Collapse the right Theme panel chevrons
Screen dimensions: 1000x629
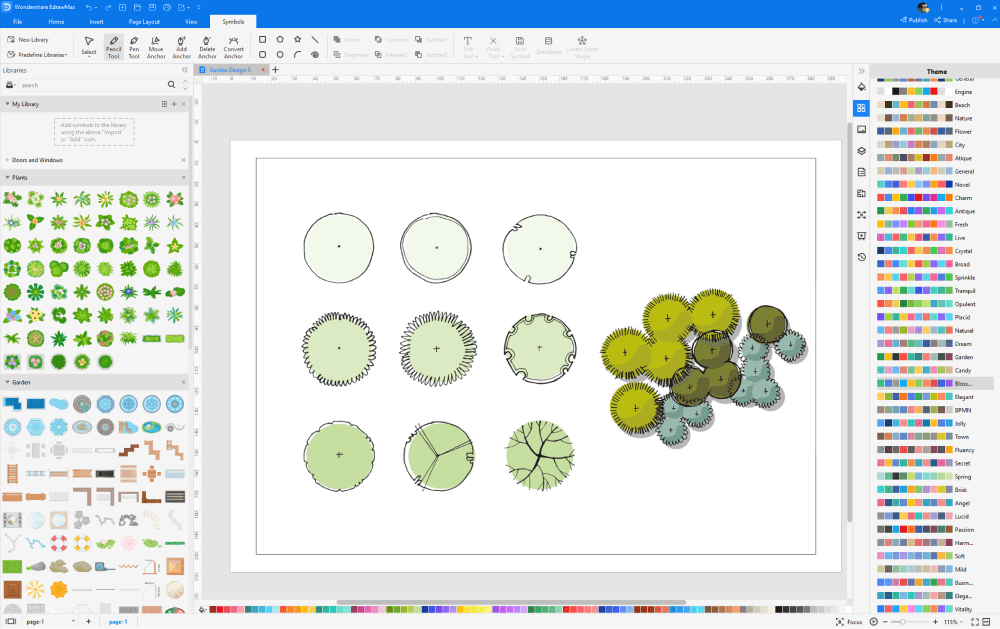[x=862, y=71]
